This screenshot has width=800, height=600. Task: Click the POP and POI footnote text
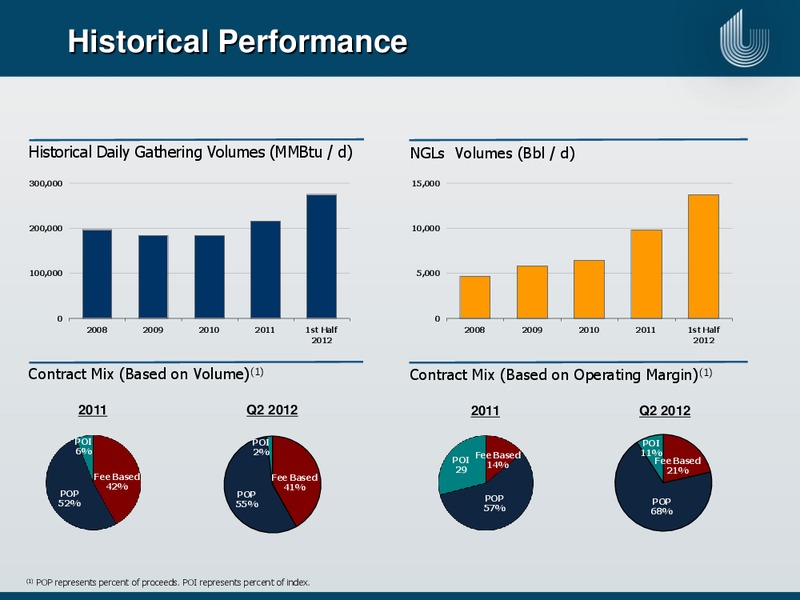pos(168,582)
